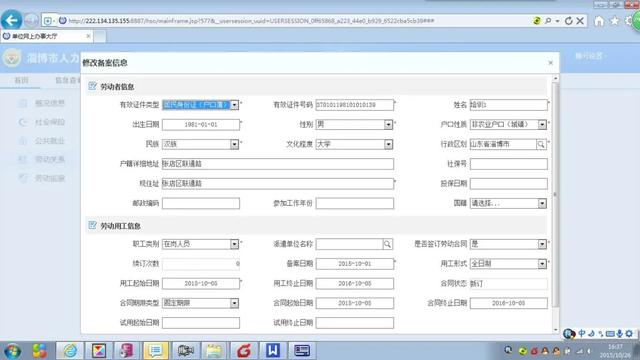Open a new blank browser tab

tap(100, 37)
